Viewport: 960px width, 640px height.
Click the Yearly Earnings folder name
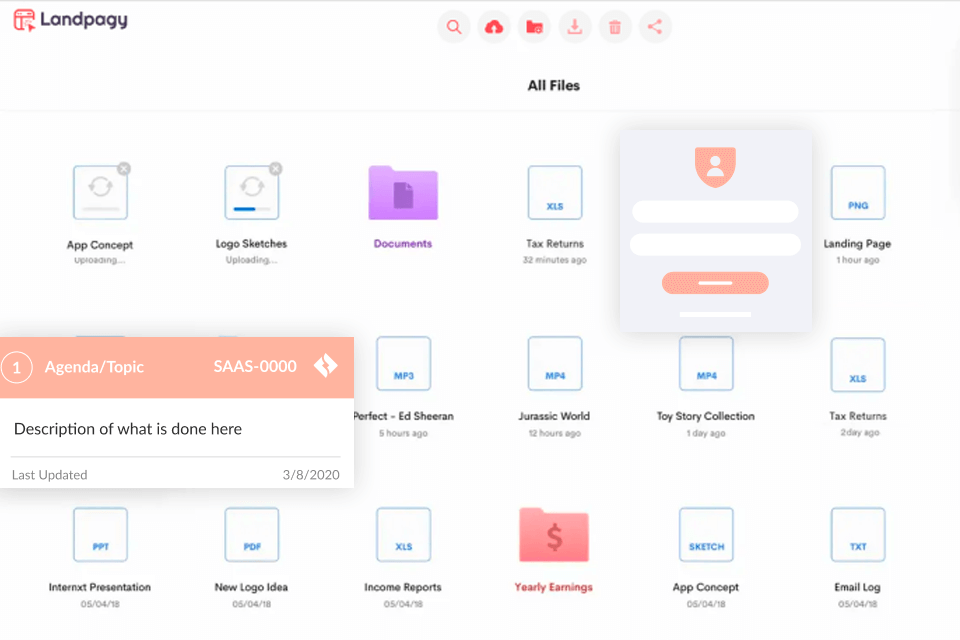click(553, 587)
